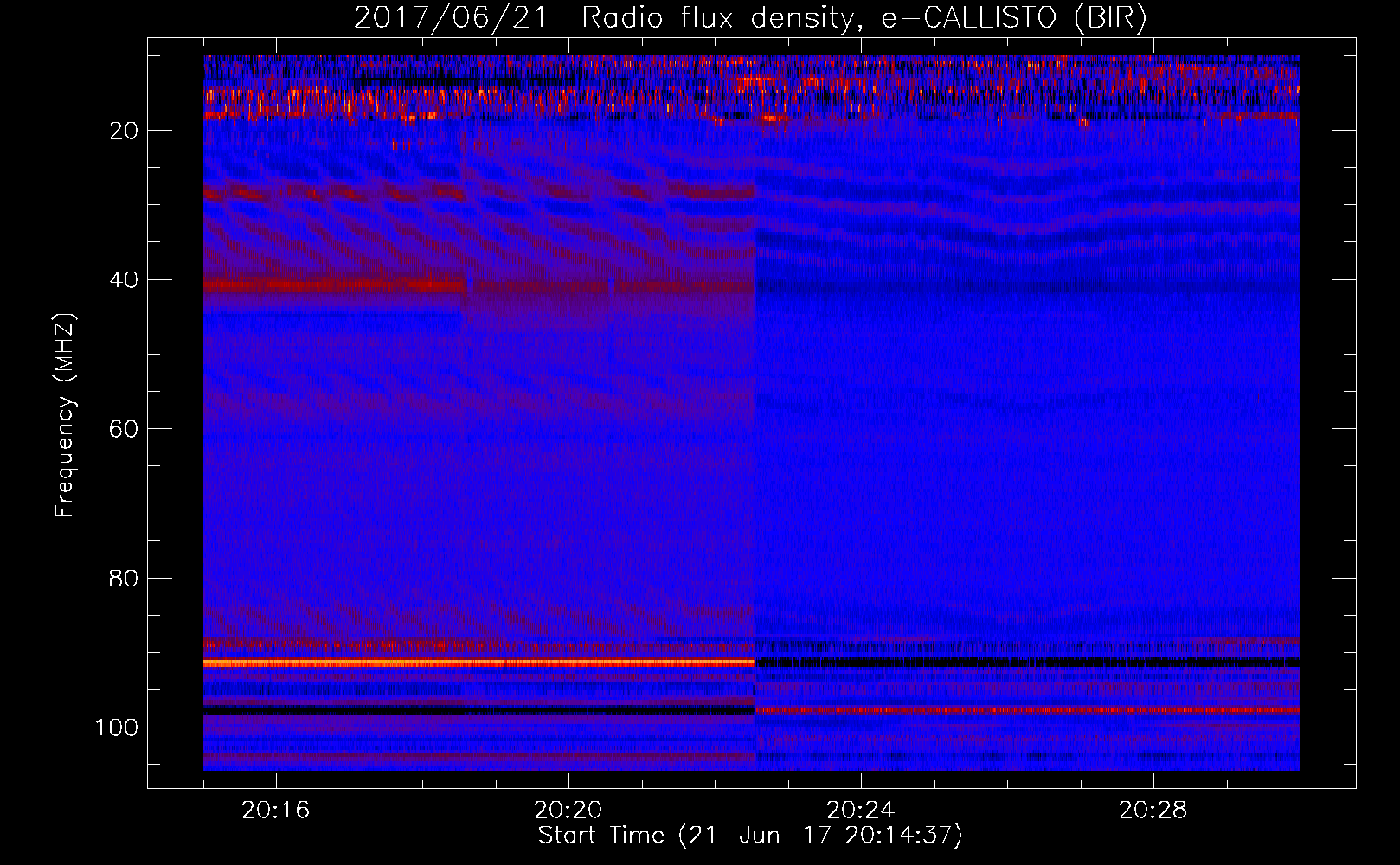The width and height of the screenshot is (1400, 865).
Task: Click the bright yellow emission band near 91 MHz
Action: 479,663
